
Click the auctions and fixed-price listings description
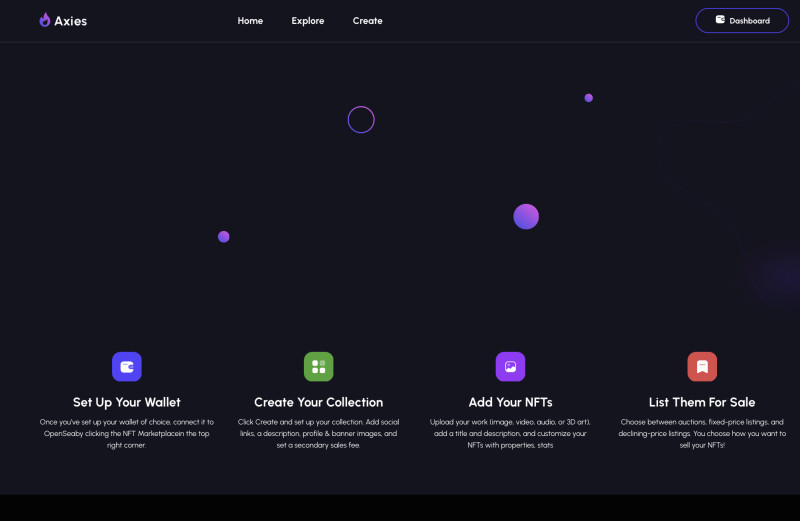[702, 433]
